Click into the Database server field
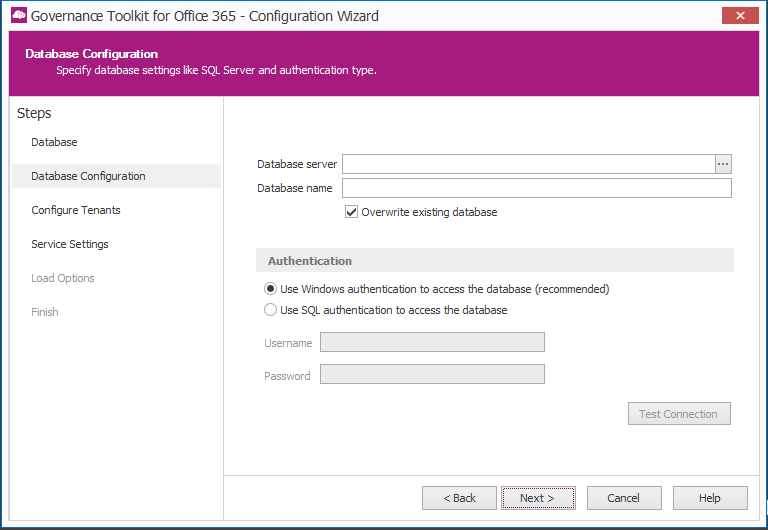The height and width of the screenshot is (530, 768). coord(528,164)
